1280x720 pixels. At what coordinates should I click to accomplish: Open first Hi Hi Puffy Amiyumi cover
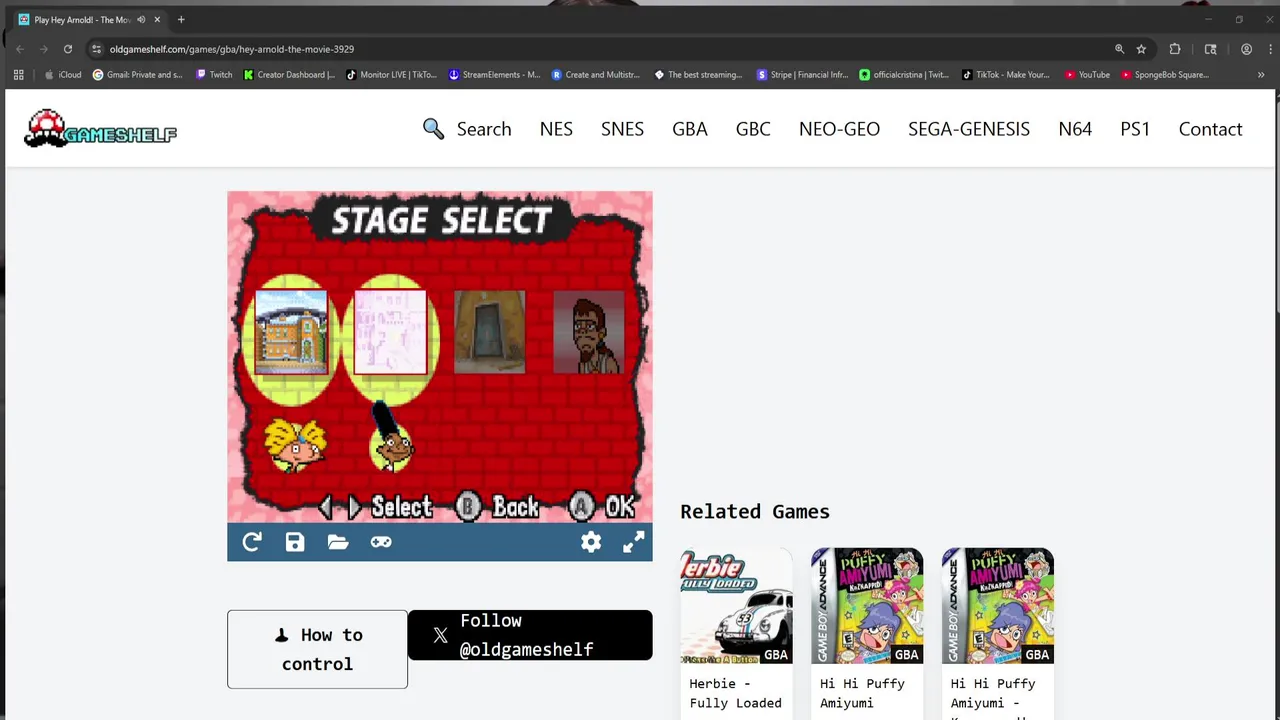point(867,605)
